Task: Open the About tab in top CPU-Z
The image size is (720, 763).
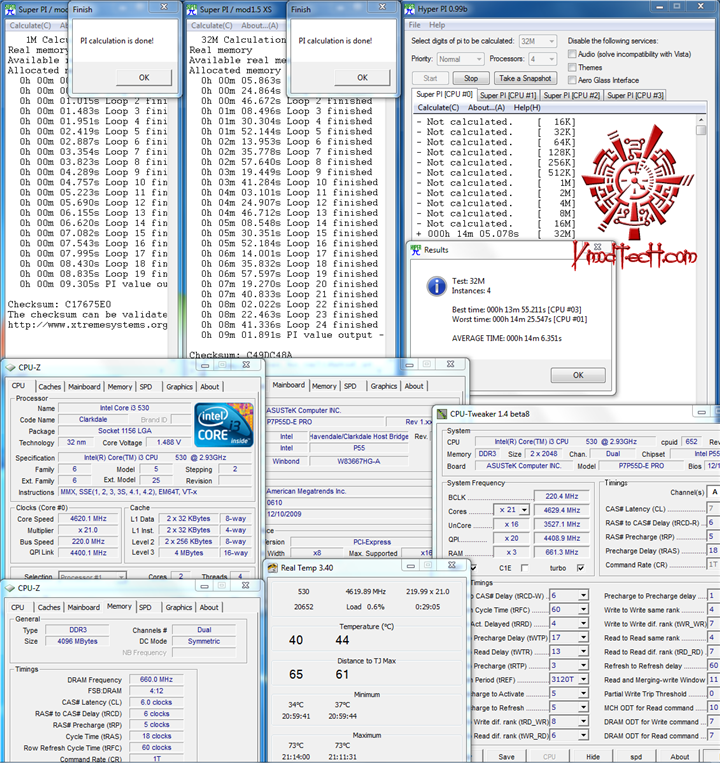Action: (210, 386)
